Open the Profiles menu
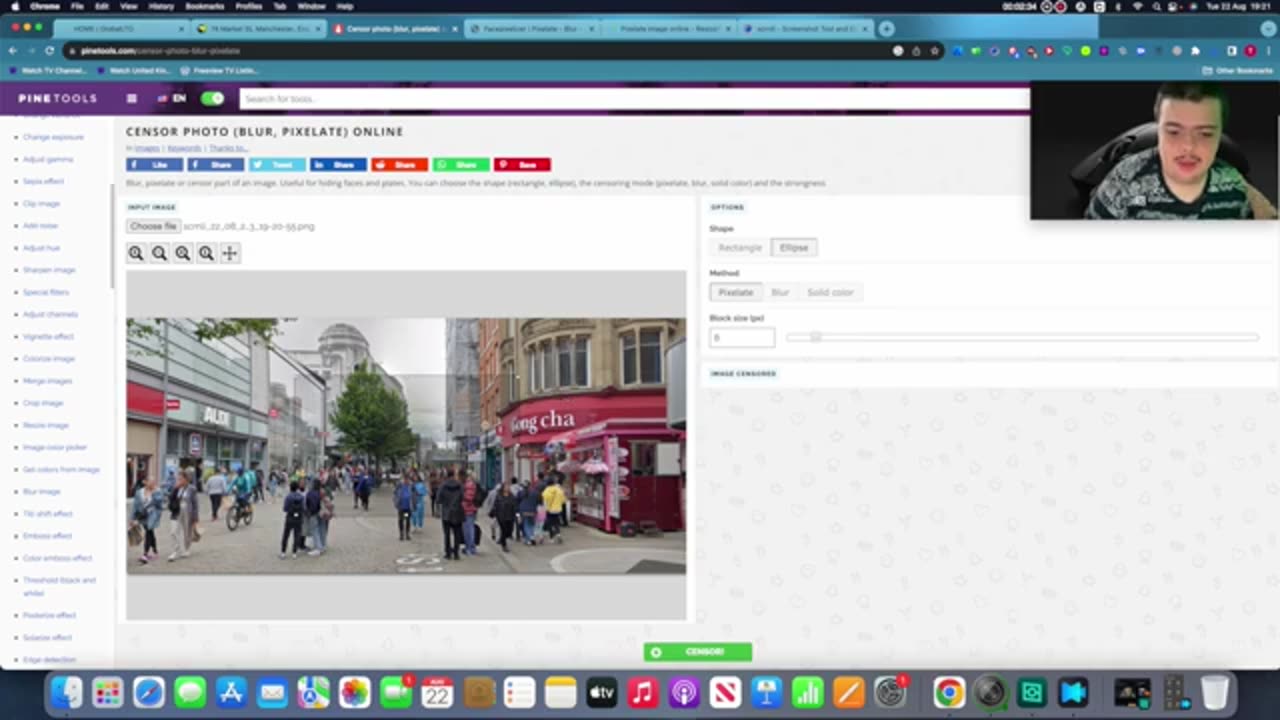This screenshot has height=720, width=1280. (248, 6)
